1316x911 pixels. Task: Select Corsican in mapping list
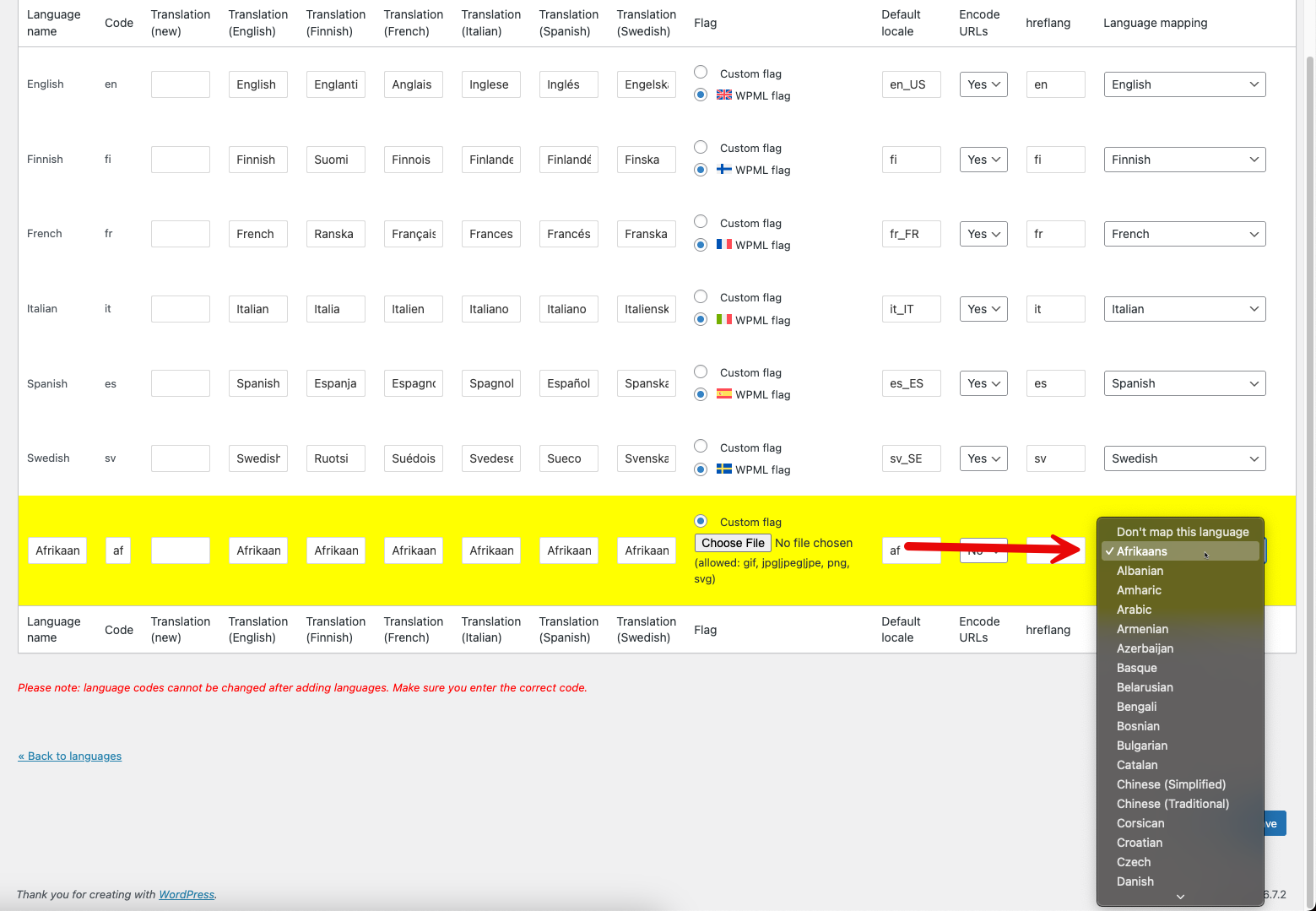pyautogui.click(x=1180, y=823)
